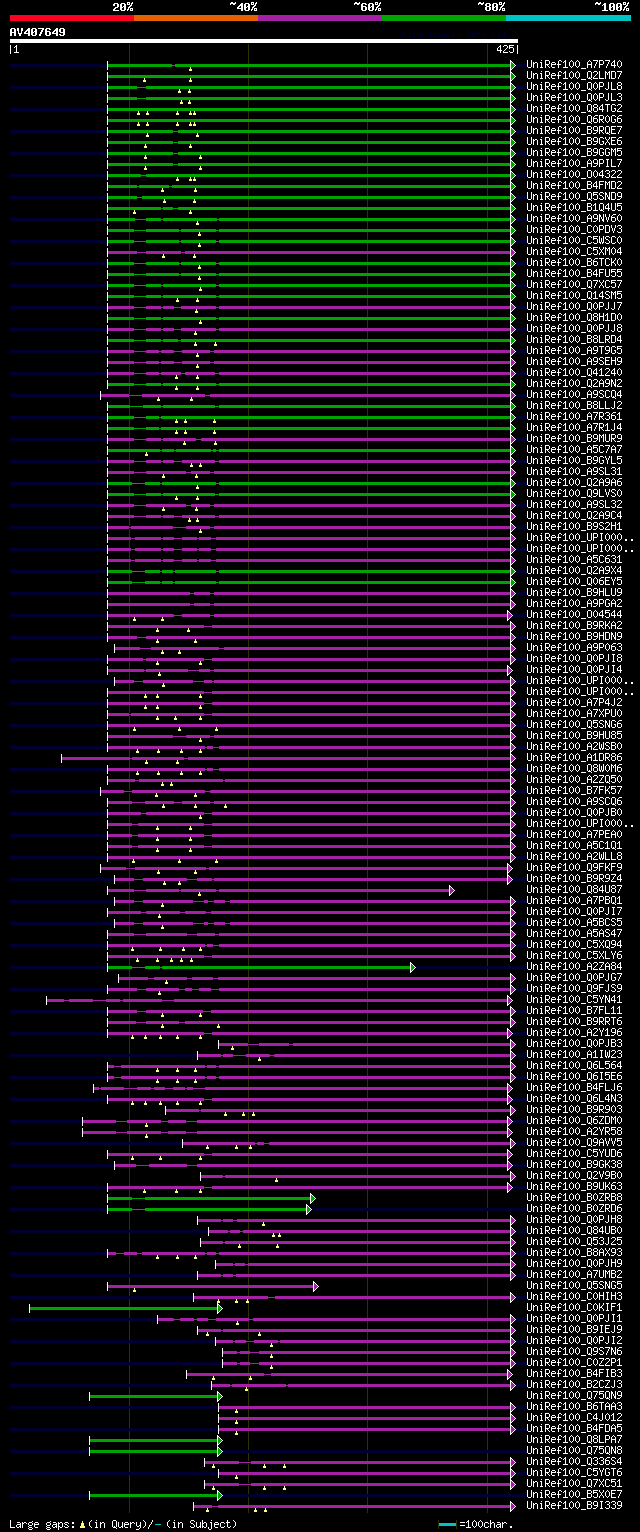
Task: Select the UniRef100_A2ZA84 label
Action: point(574,967)
